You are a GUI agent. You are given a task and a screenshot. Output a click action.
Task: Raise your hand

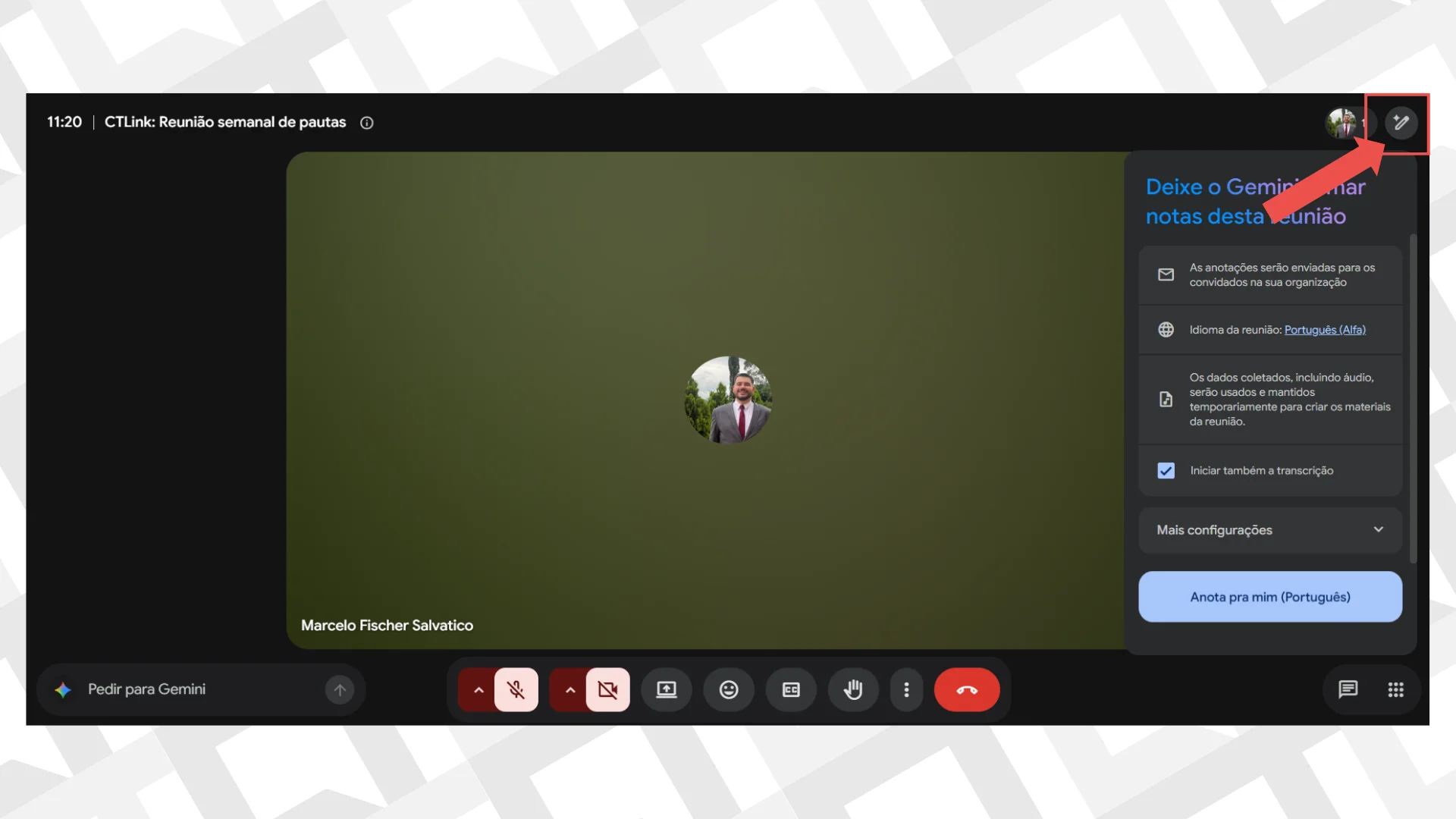pos(853,689)
